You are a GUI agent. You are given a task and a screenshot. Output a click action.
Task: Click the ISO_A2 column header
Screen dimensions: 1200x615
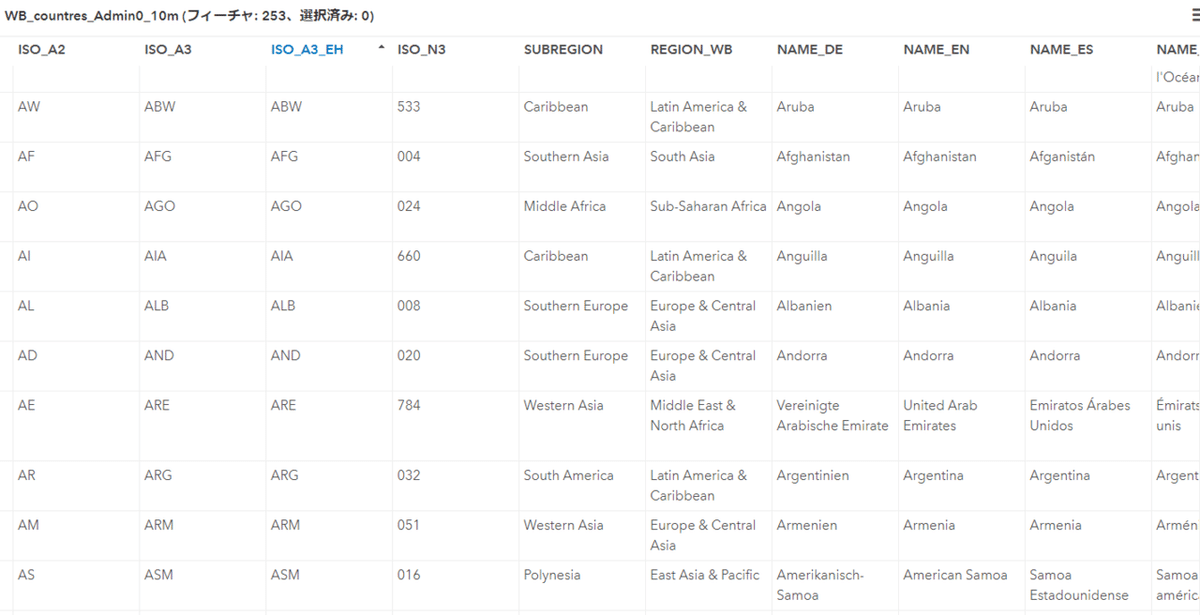click(x=42, y=49)
